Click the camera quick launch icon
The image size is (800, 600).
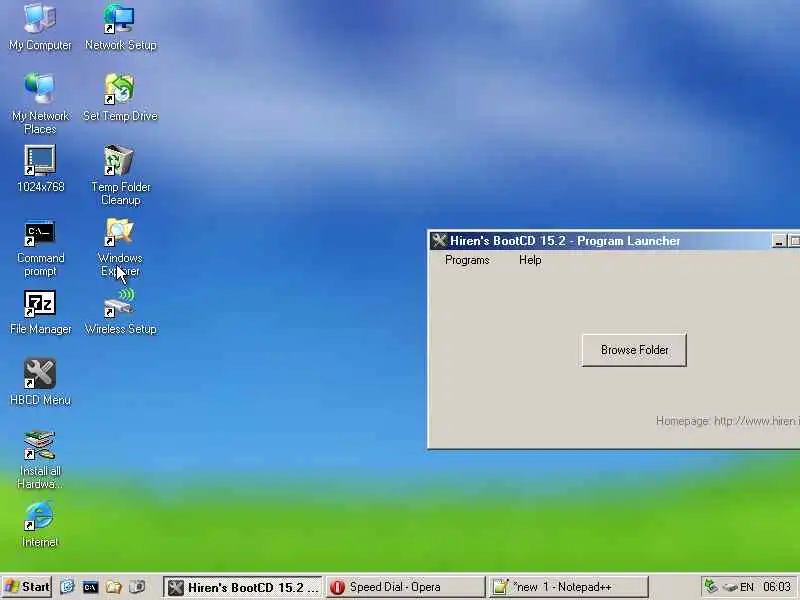[x=137, y=587]
